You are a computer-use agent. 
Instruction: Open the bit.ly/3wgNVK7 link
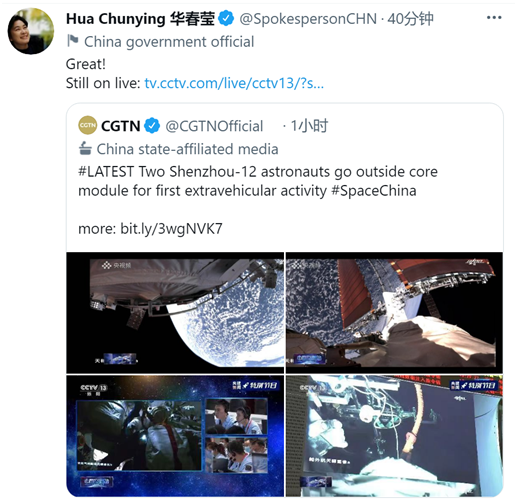tap(171, 229)
